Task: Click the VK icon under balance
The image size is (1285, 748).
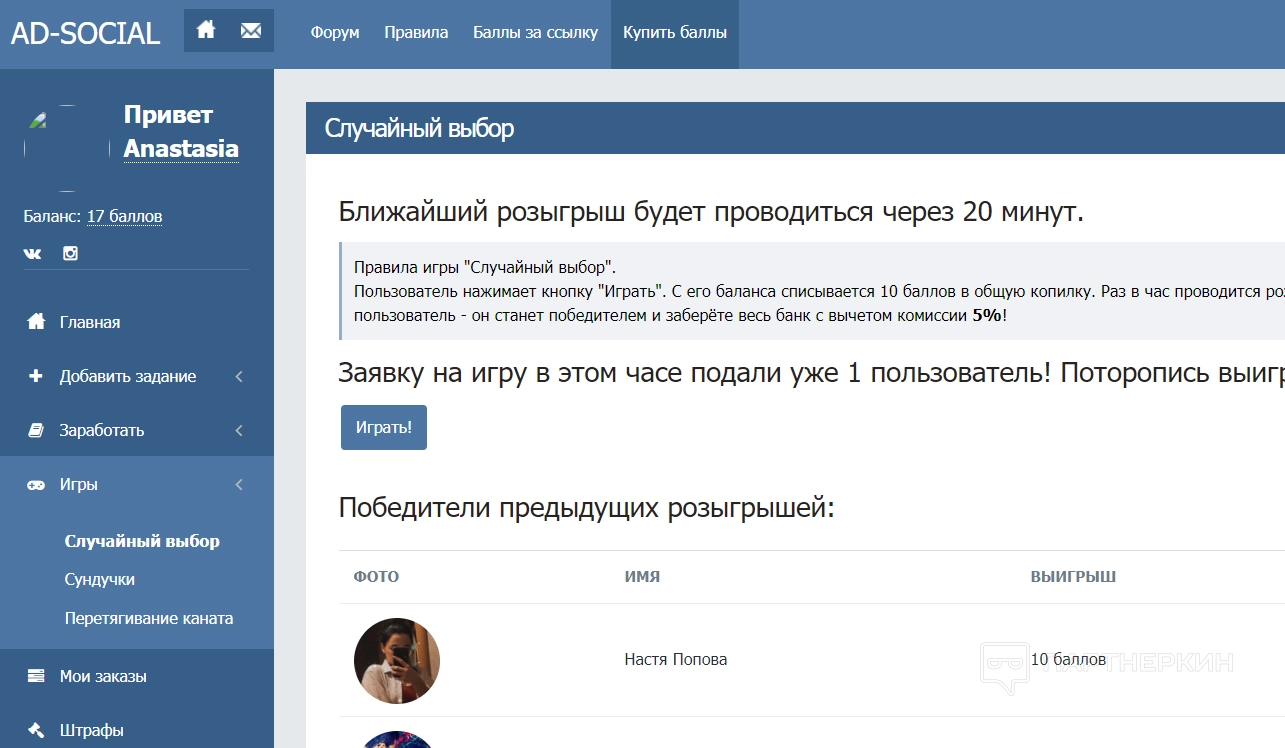Action: point(33,254)
